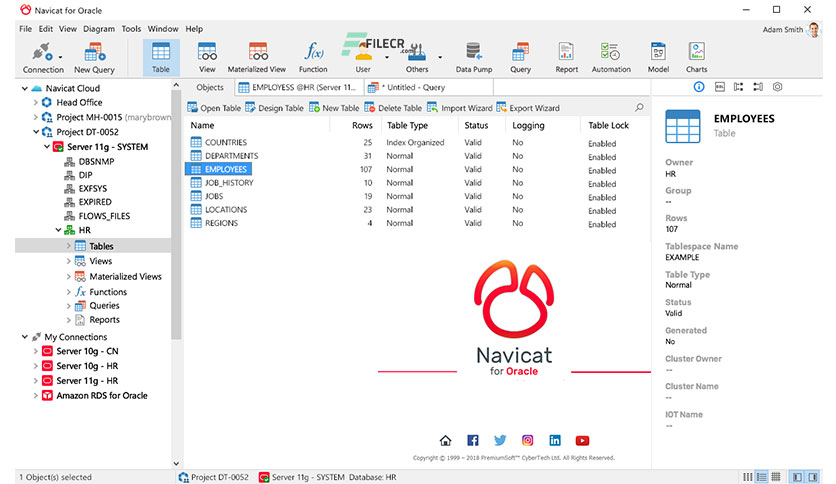Collapse Server 11g - SYSTEM node
Viewport: 836px width, 484px height.
[x=47, y=147]
